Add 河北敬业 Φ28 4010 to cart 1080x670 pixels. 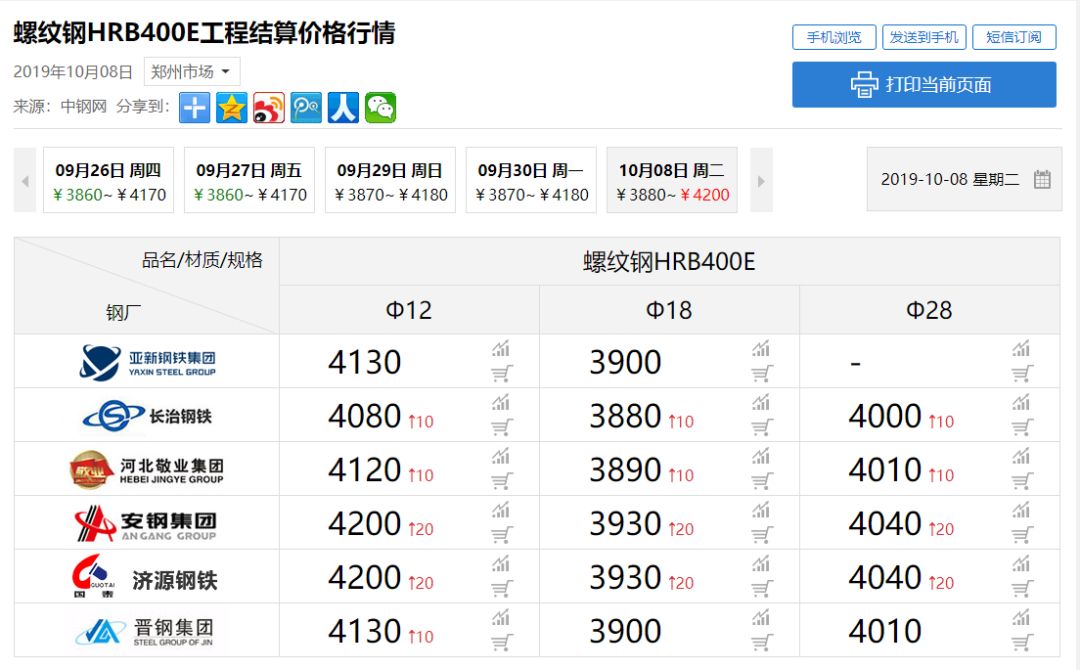pyautogui.click(x=1021, y=481)
